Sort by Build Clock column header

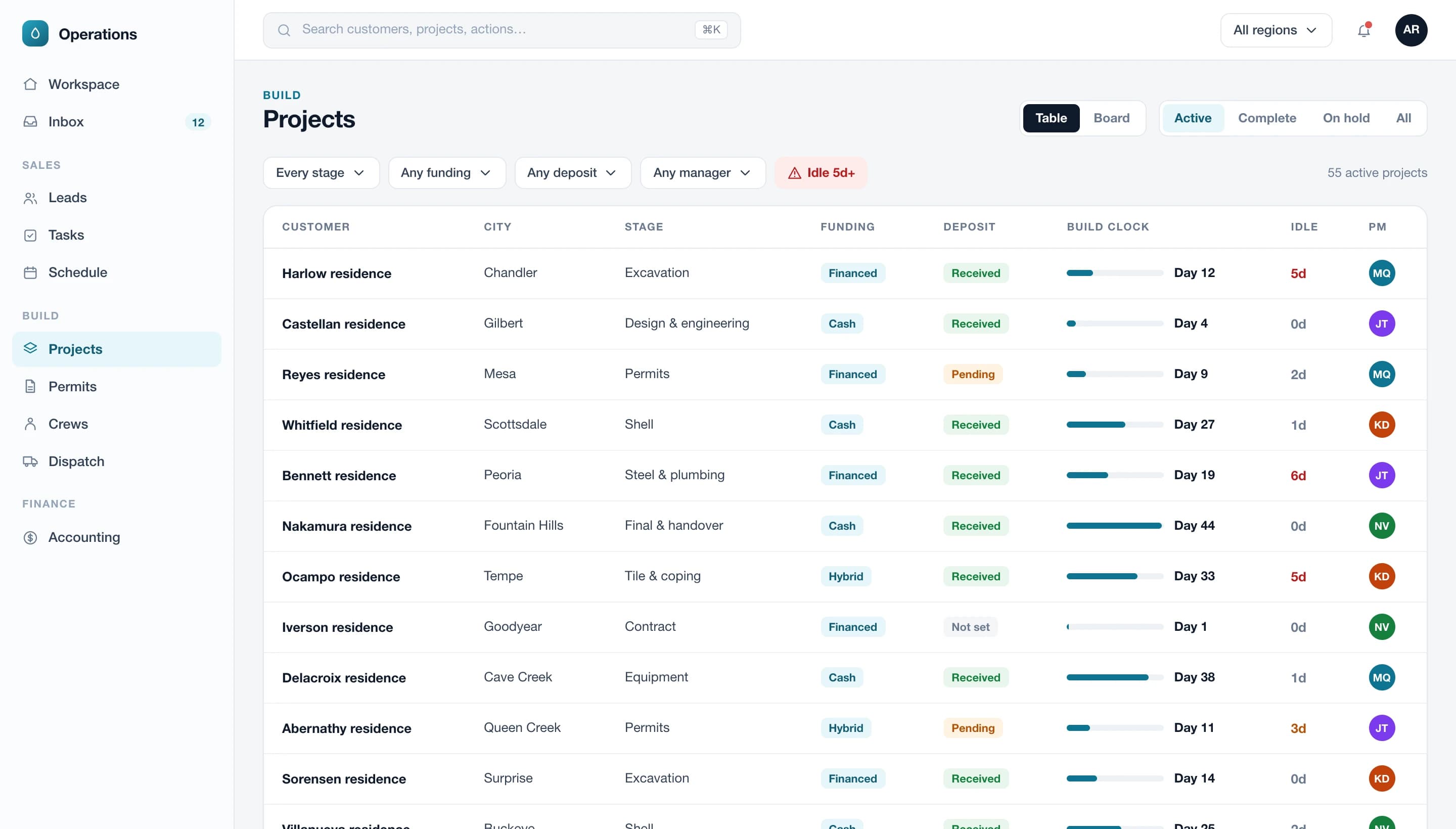pyautogui.click(x=1108, y=227)
